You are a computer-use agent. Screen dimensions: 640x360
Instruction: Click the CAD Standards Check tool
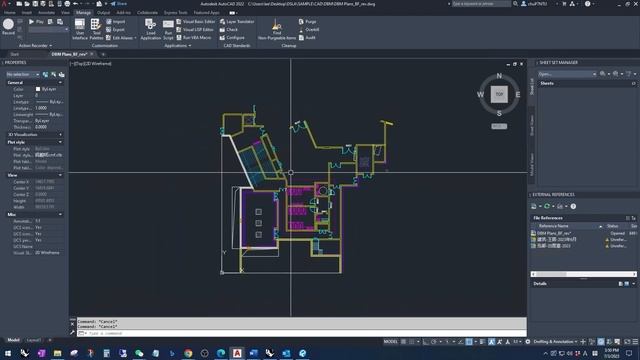tap(229, 30)
